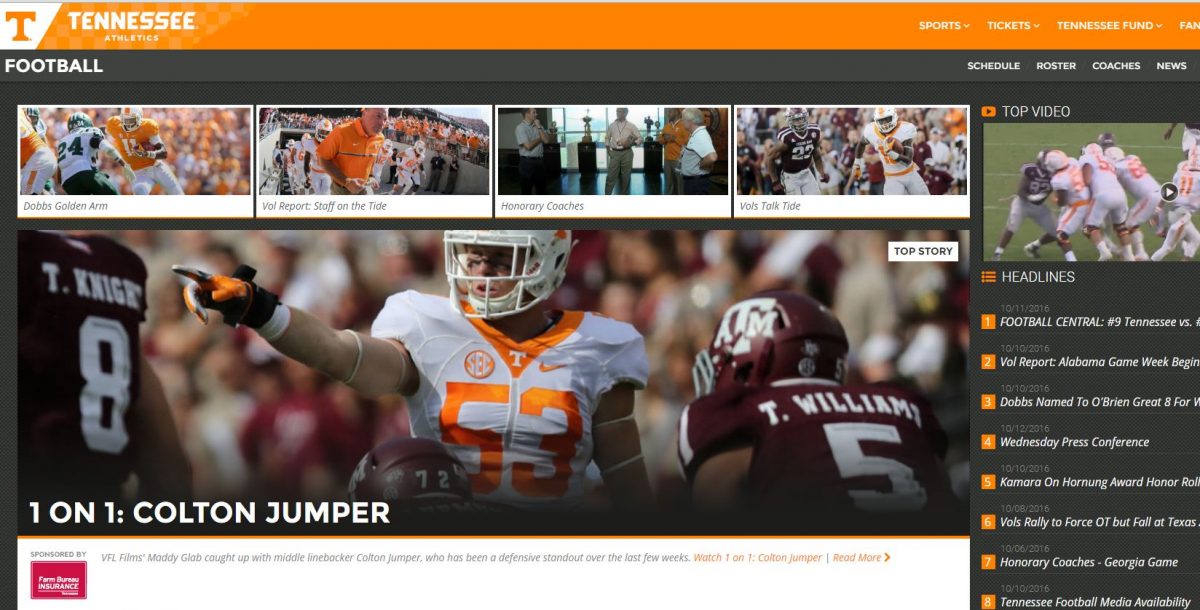Click the Top Story badge

[x=923, y=251]
